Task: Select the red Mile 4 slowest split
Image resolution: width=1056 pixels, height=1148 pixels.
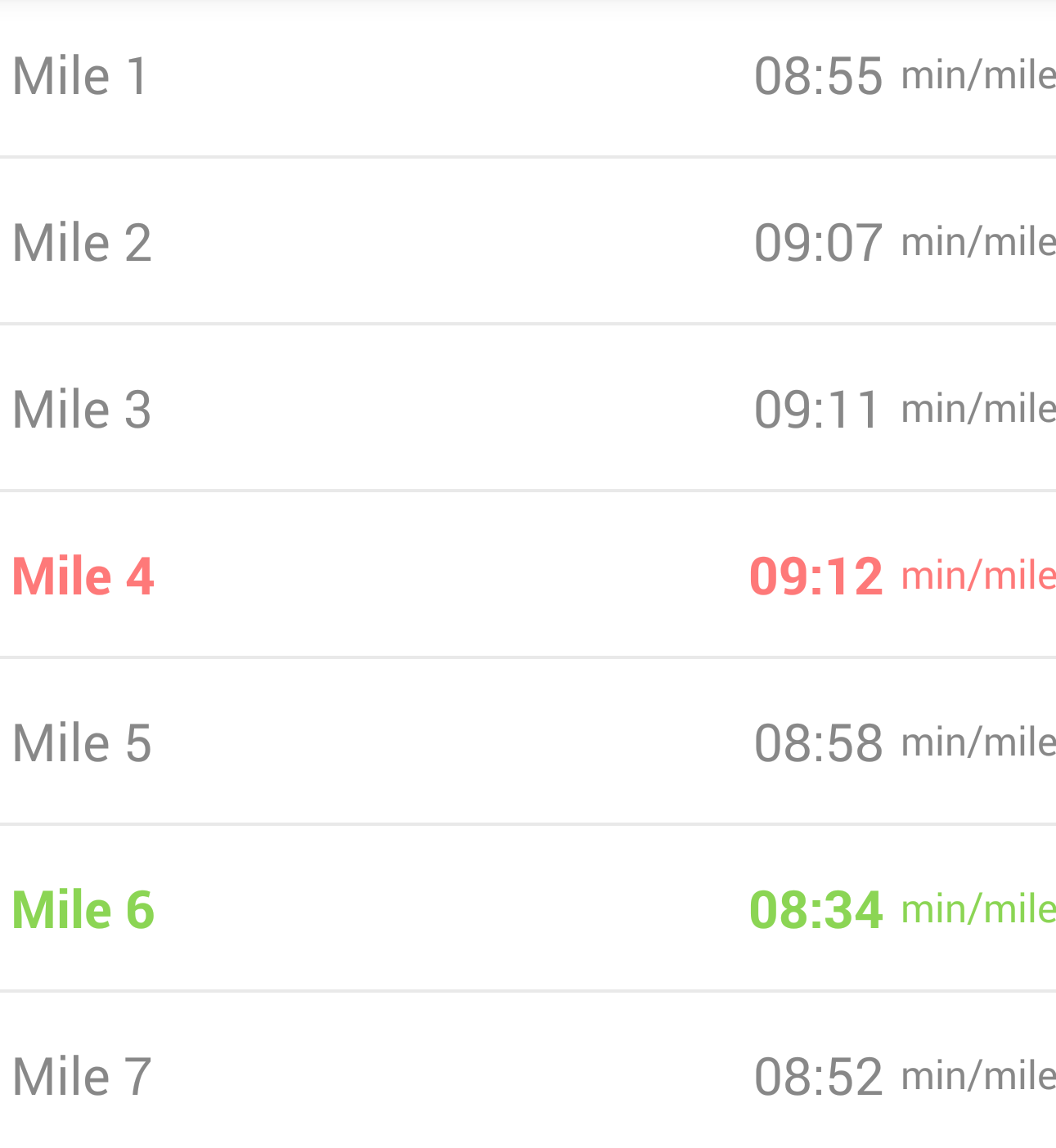Action: tap(83, 576)
